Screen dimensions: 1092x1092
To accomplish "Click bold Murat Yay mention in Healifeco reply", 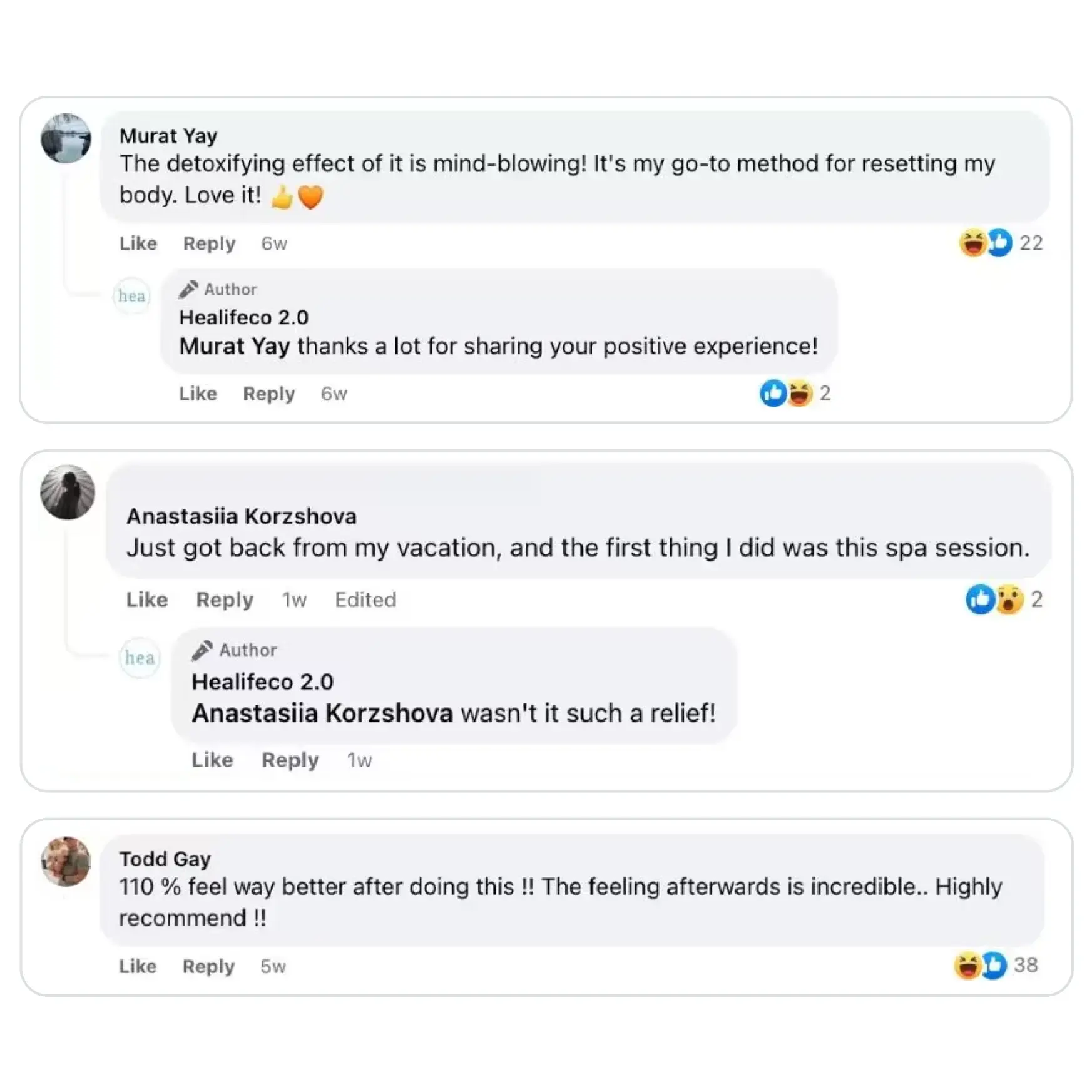I will 235,346.
